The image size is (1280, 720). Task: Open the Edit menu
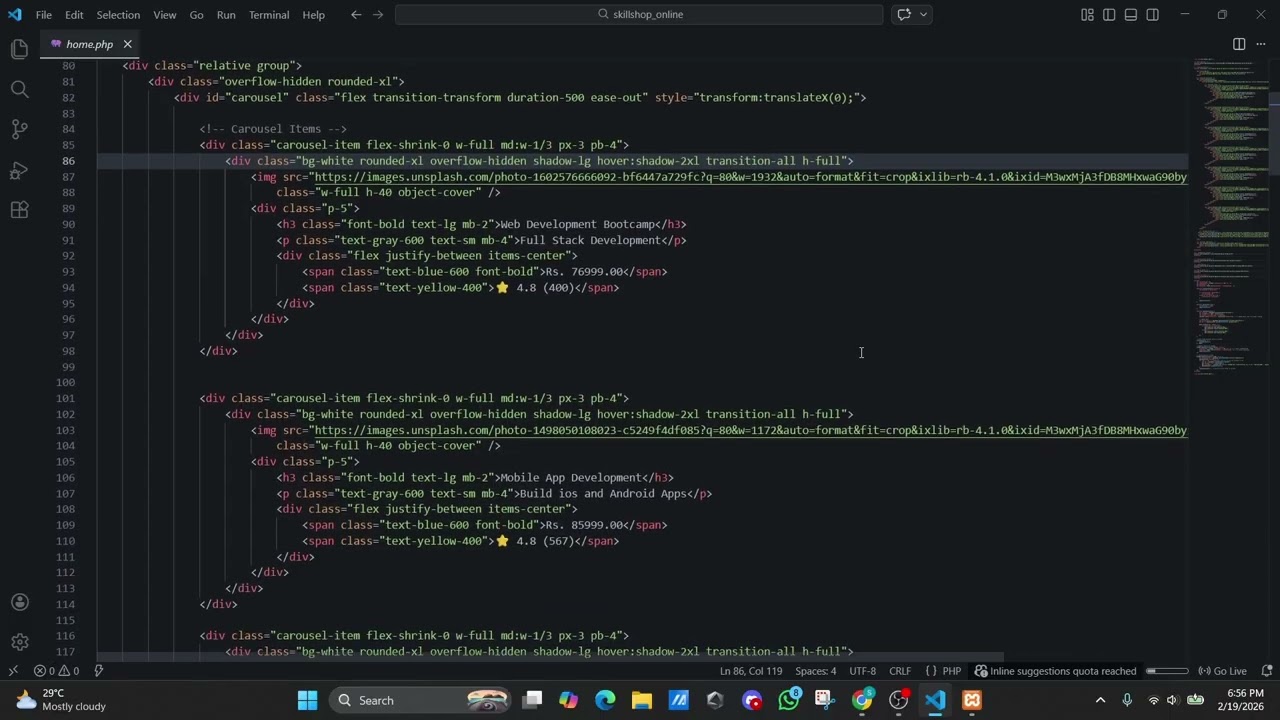(74, 15)
